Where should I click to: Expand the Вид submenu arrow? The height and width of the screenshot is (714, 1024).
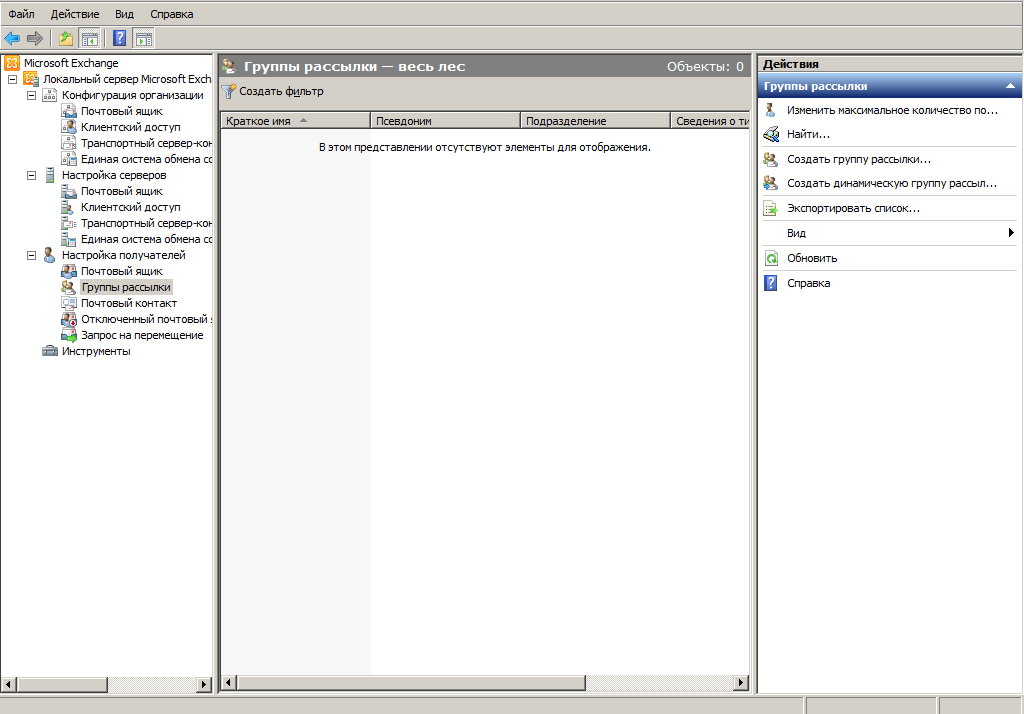tap(1011, 233)
